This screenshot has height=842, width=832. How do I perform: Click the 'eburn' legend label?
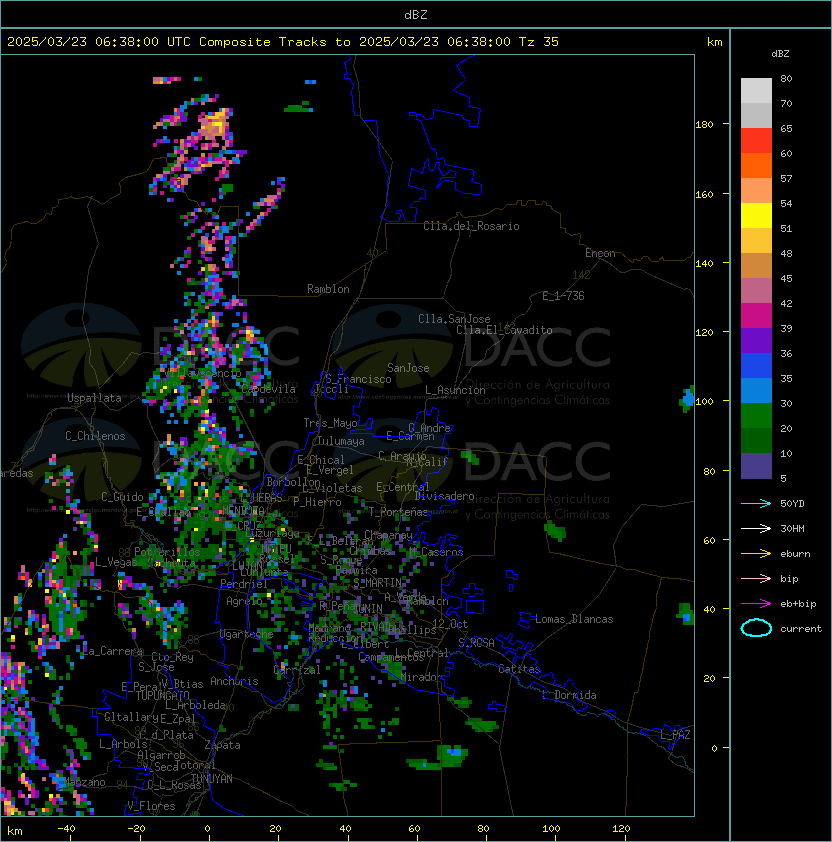point(795,554)
